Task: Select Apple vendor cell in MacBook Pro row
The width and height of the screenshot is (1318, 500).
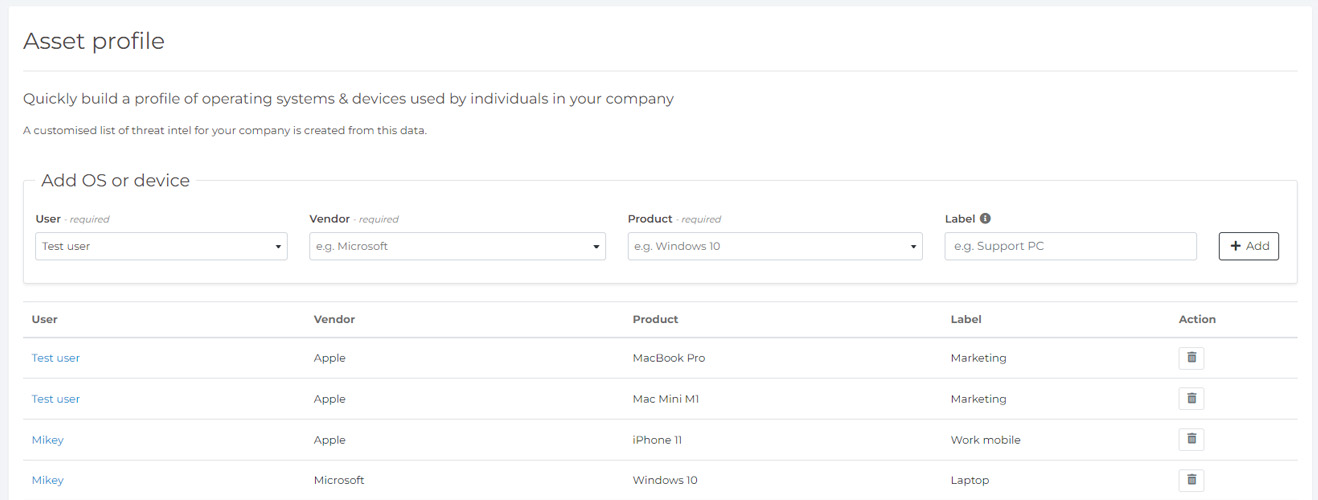Action: click(330, 358)
